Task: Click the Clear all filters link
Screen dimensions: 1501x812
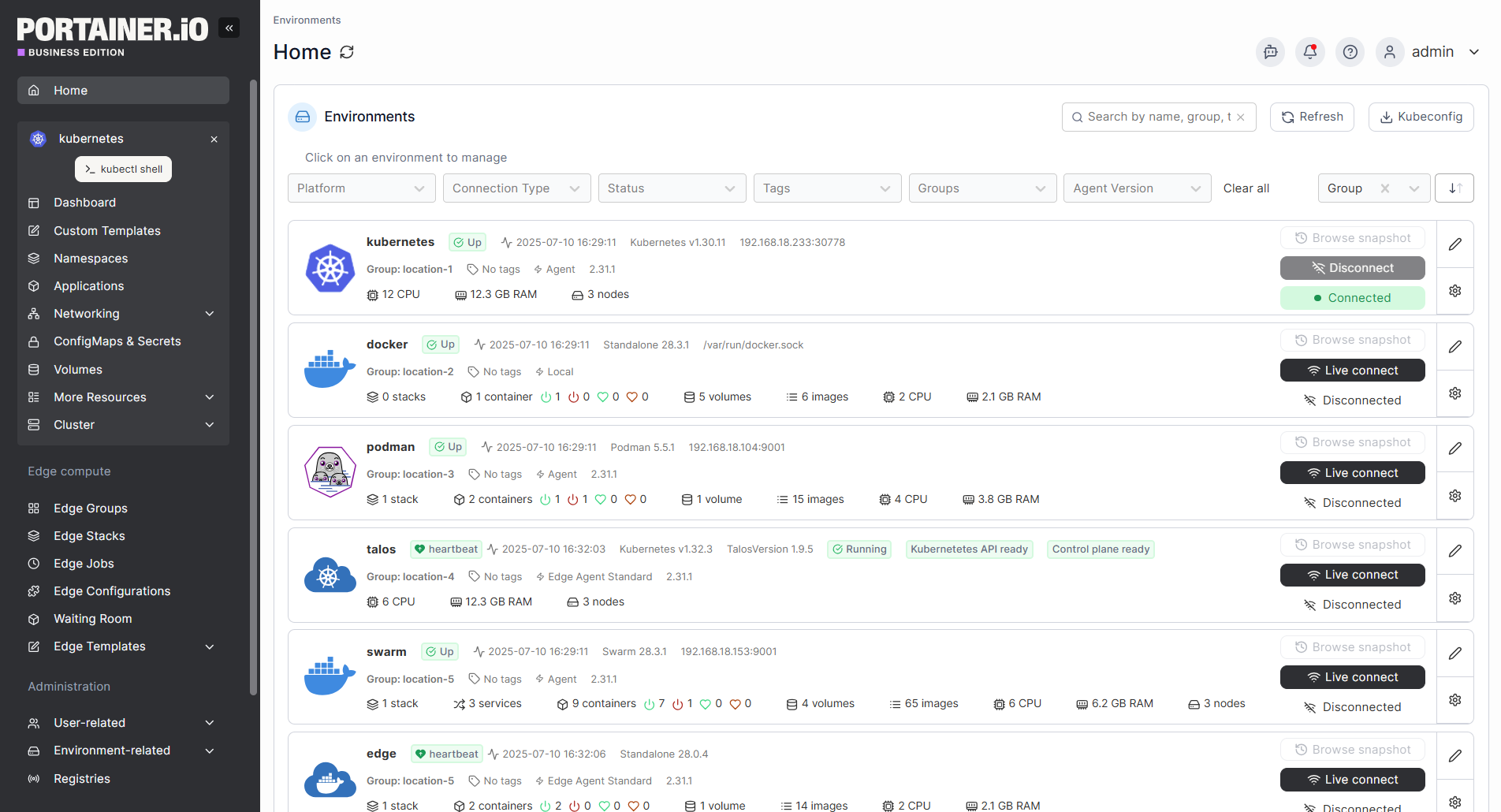Action: point(1246,188)
